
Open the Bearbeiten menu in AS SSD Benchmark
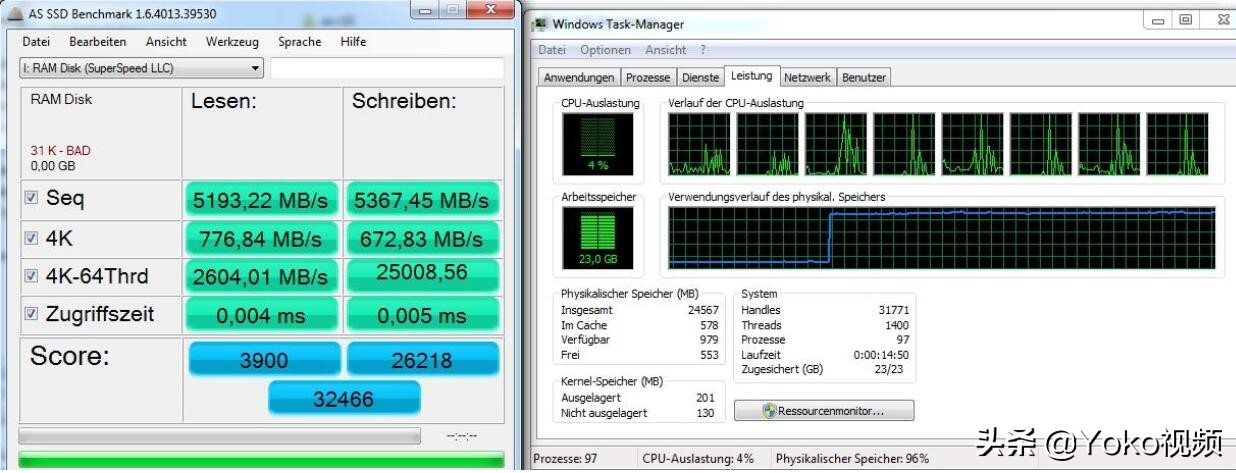(x=98, y=42)
